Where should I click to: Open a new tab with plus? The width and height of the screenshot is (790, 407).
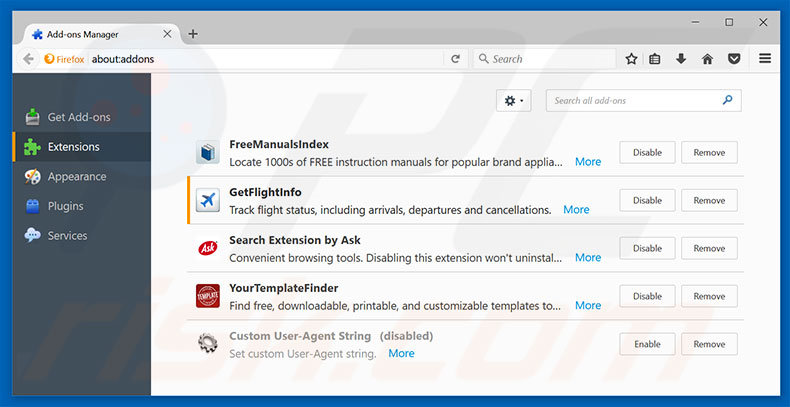point(192,34)
